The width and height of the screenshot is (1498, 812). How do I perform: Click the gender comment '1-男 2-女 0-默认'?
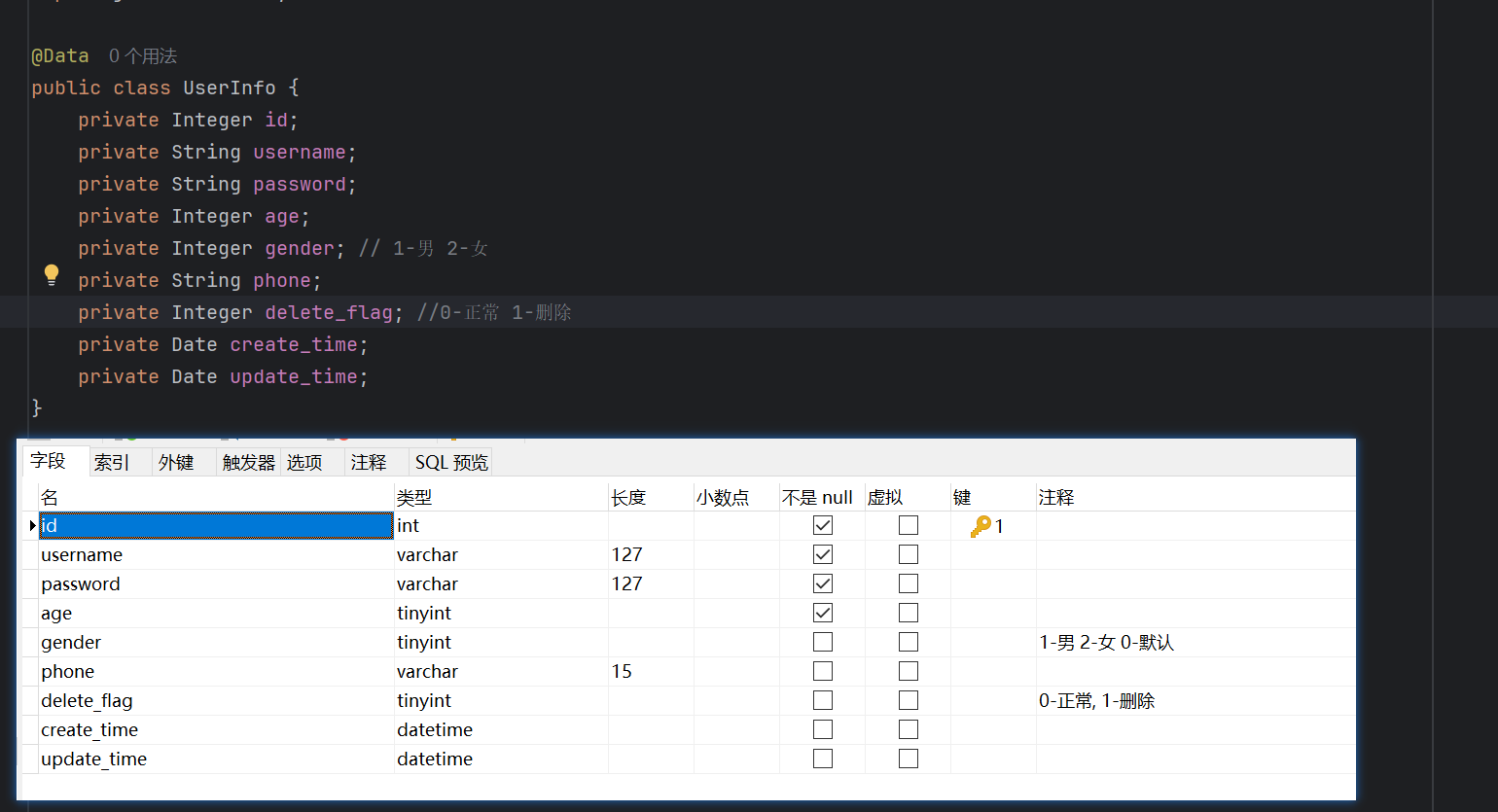click(1107, 643)
